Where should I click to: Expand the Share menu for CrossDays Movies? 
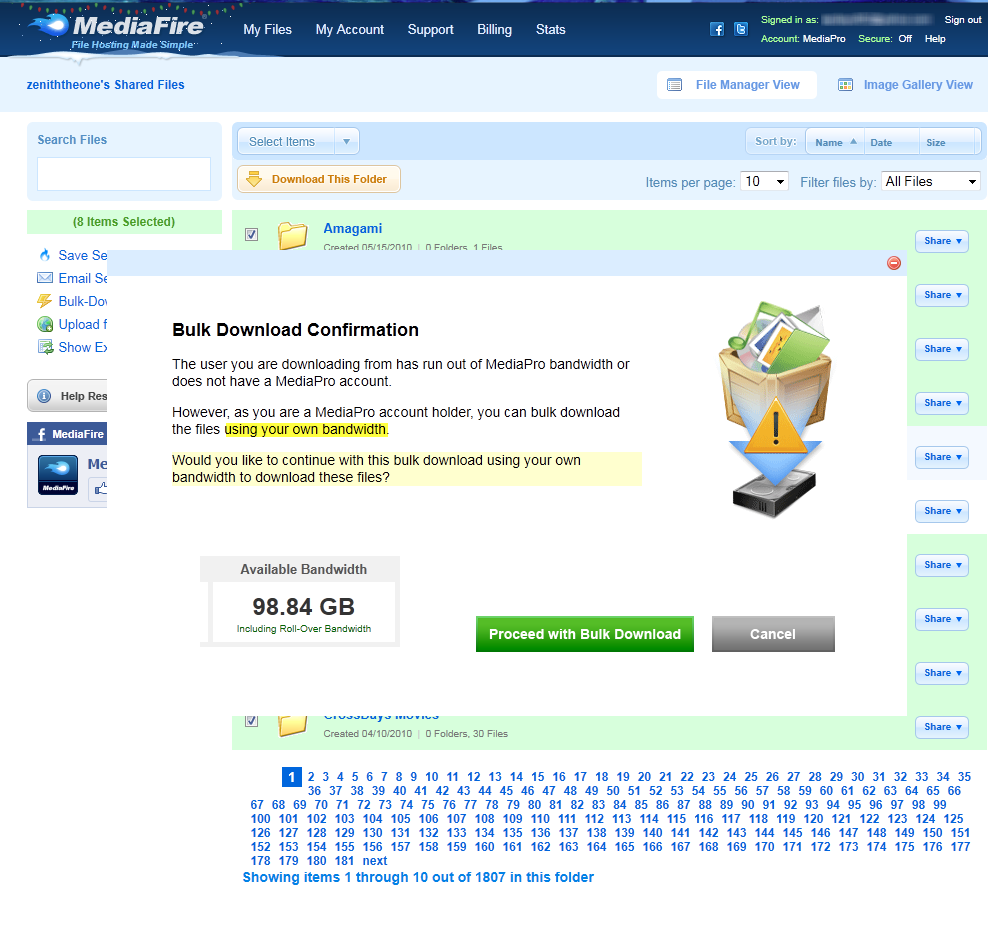point(942,727)
